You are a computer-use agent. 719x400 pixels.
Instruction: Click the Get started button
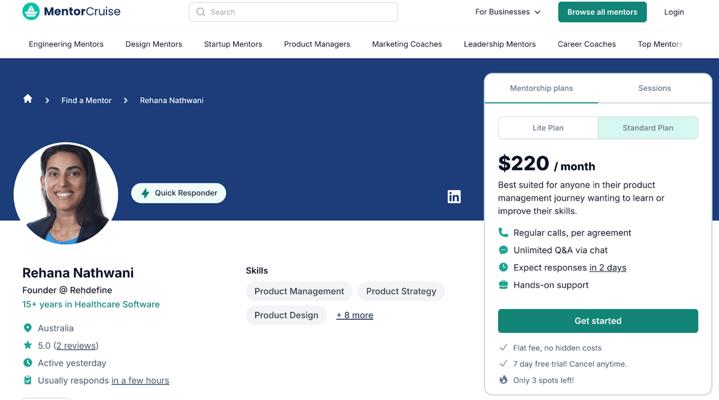598,321
